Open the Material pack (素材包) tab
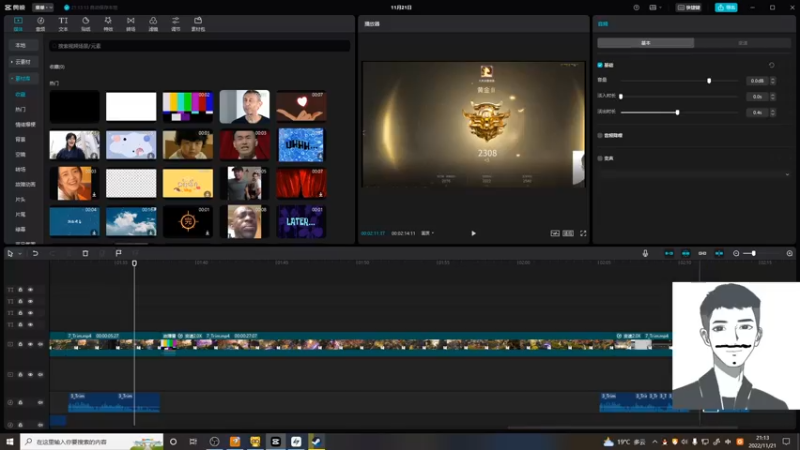Viewport: 800px width, 450px height. [198, 23]
